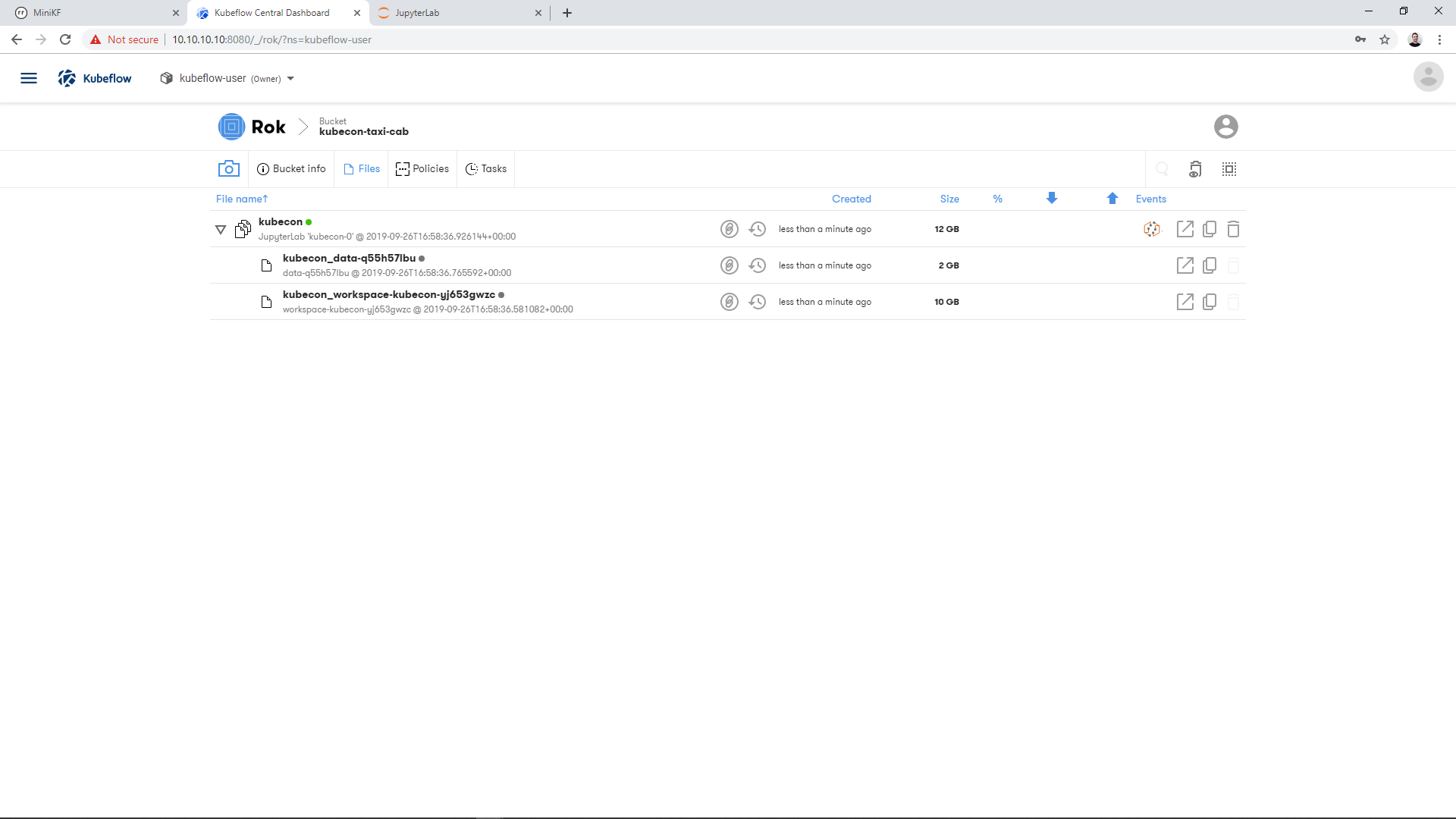
Task: Open the Rok user account icon
Action: [1225, 127]
